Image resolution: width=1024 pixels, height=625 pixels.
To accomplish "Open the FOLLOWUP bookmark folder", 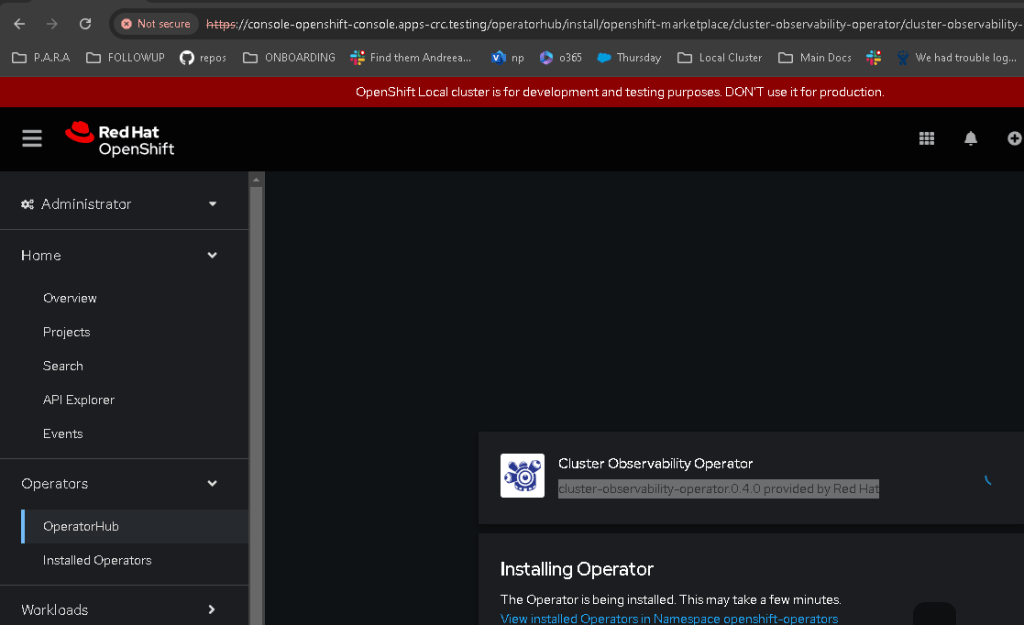I will pyautogui.click(x=125, y=57).
